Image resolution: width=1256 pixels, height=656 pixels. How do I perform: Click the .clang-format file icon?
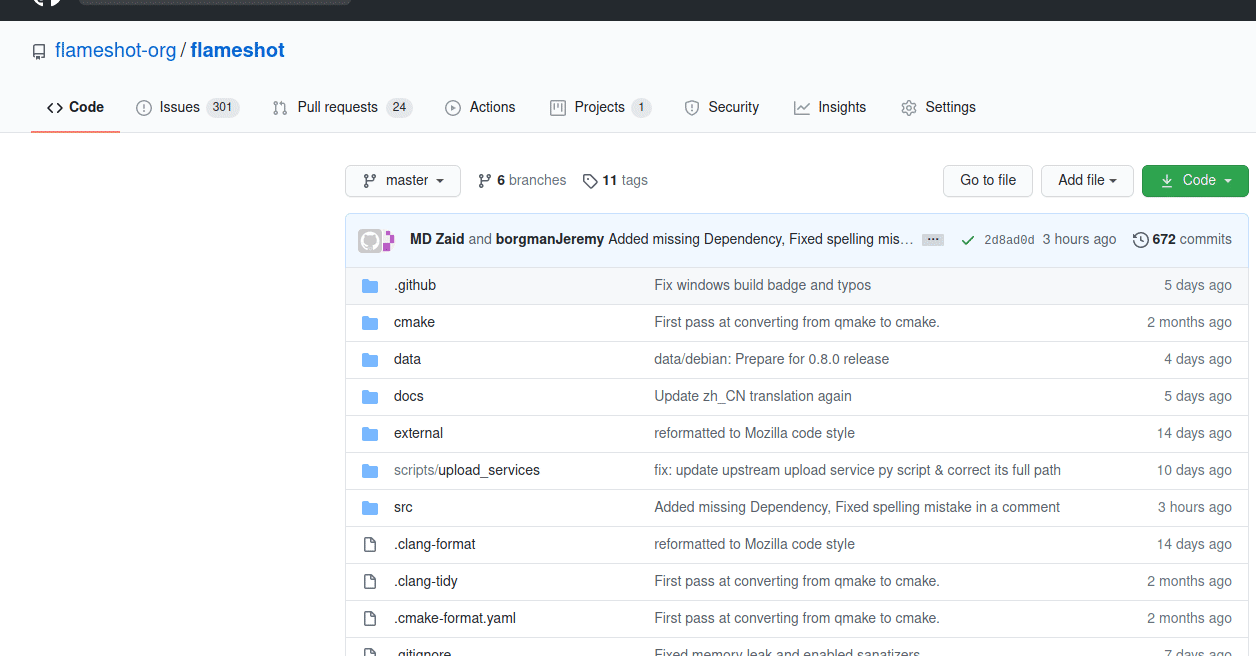click(370, 545)
